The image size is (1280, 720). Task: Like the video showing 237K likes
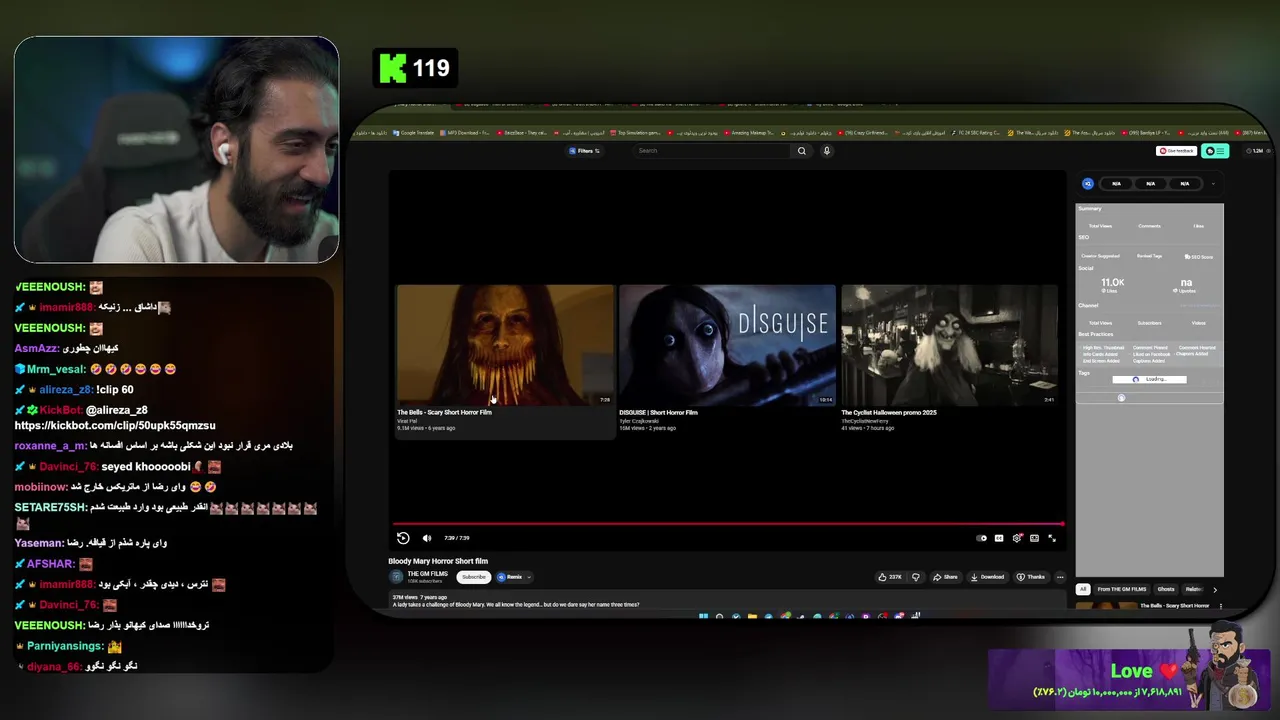tap(889, 577)
